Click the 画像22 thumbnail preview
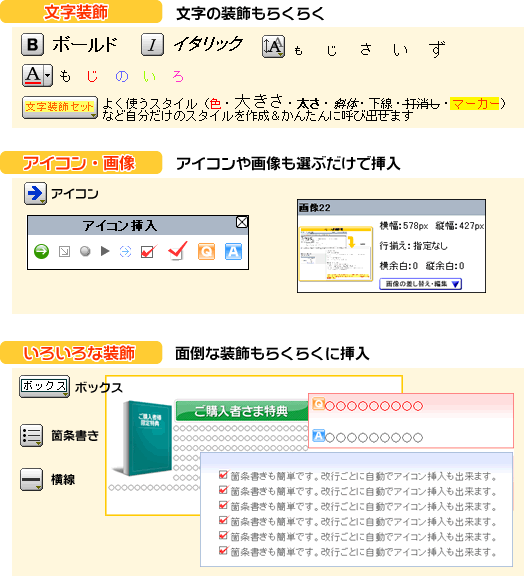Image resolution: width=524 pixels, height=576 pixels. coord(336,254)
